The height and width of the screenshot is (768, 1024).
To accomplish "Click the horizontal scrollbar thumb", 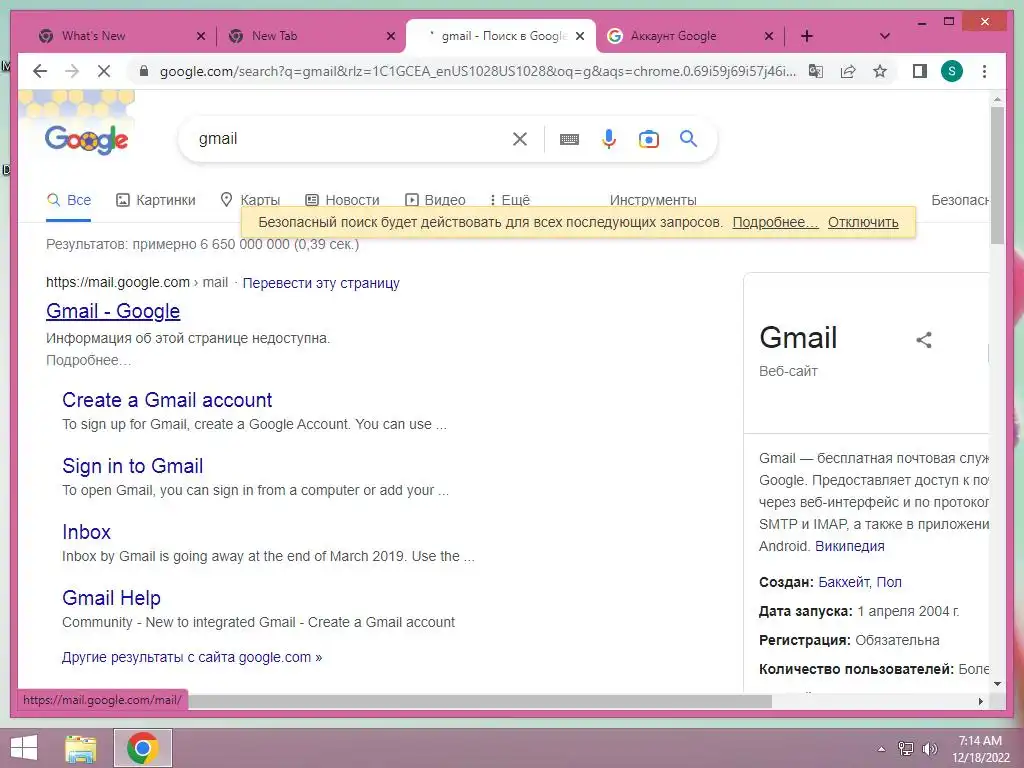I will pos(480,701).
